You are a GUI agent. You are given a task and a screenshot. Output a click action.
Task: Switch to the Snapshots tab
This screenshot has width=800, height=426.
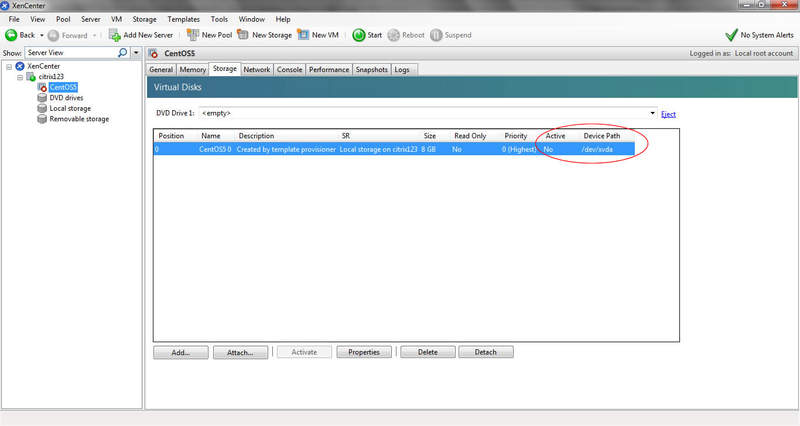click(371, 70)
